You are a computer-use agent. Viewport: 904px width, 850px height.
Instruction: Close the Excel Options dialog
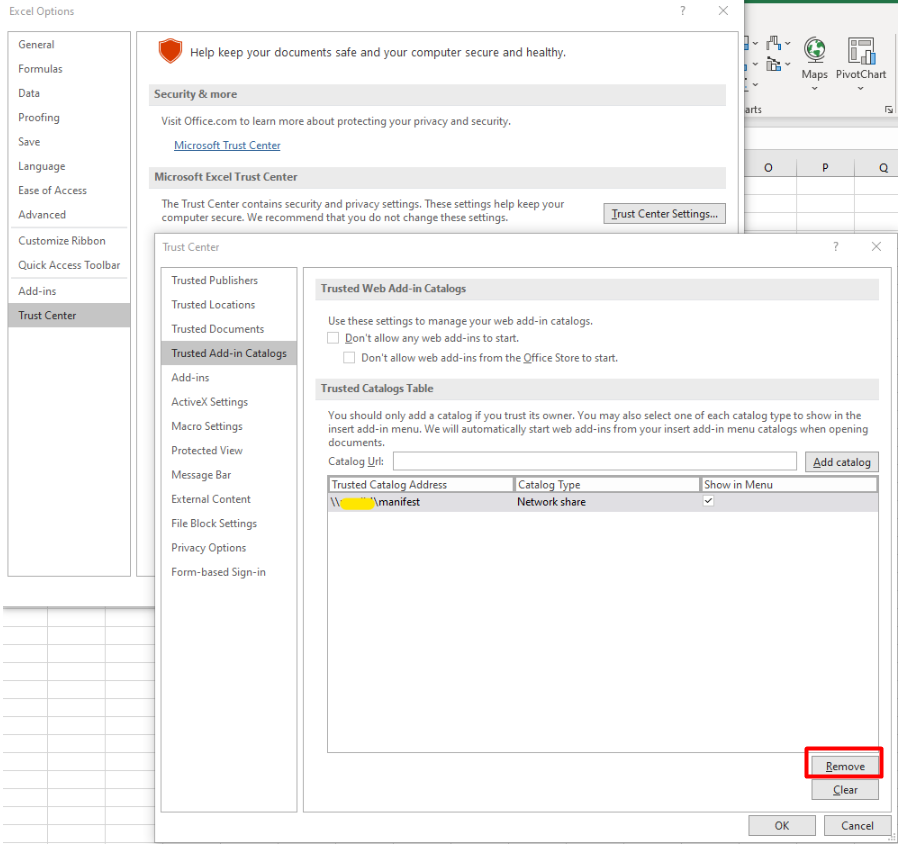[x=723, y=11]
